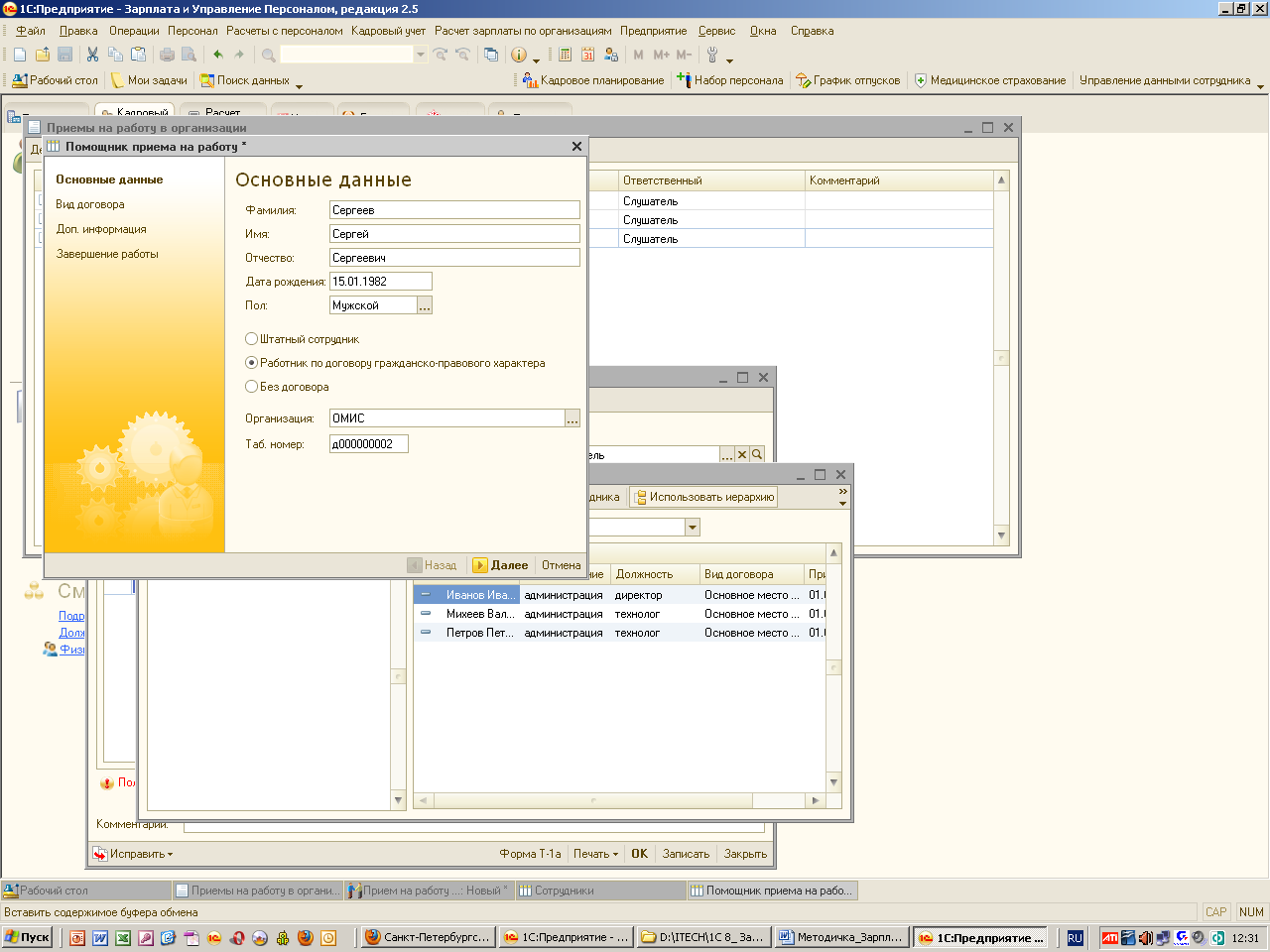This screenshot has height=952, width=1270.
Task: Toggle Использовать иерархию button
Action: click(703, 497)
